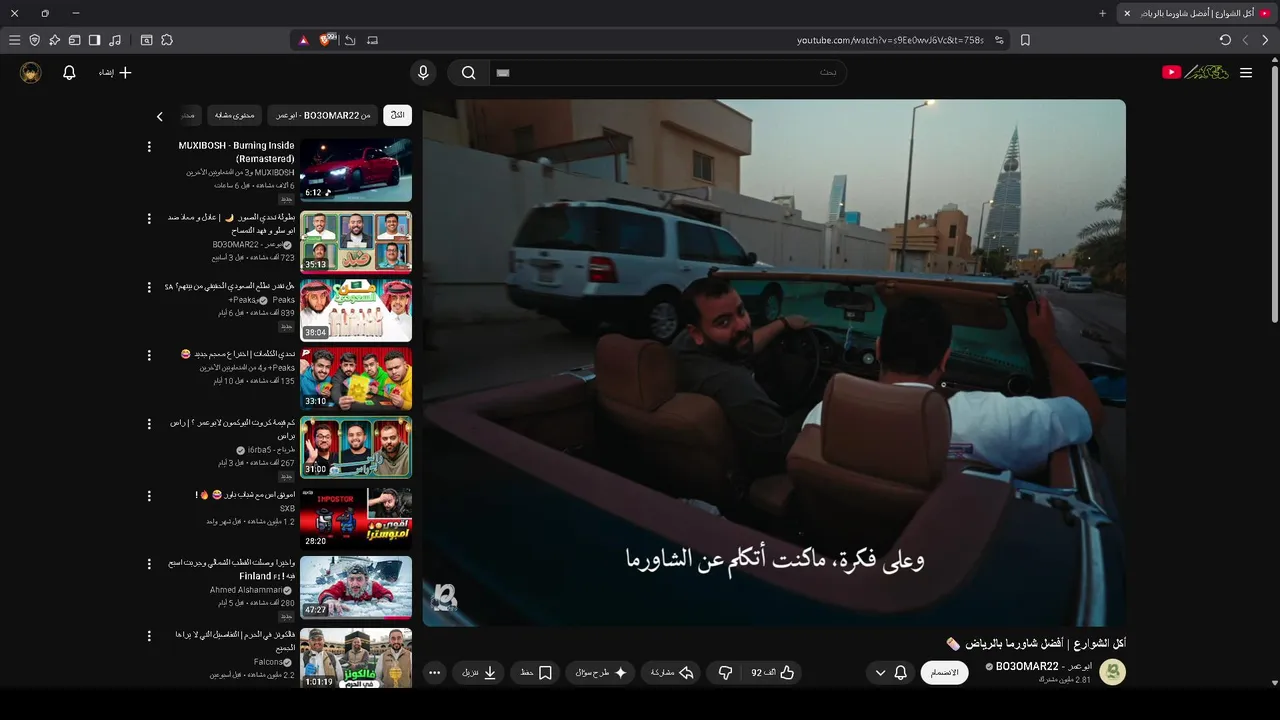Click the channel watermark in video corner
This screenshot has height=720, width=1280.
[x=445, y=597]
